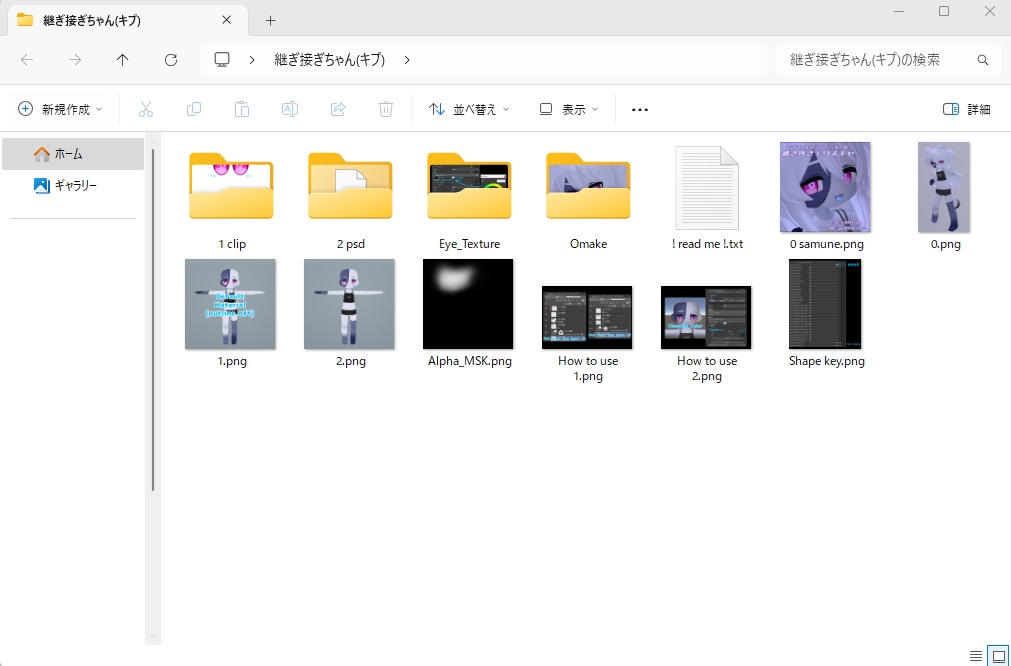Switch to large thumbnail layout at bottom right

click(x=998, y=654)
